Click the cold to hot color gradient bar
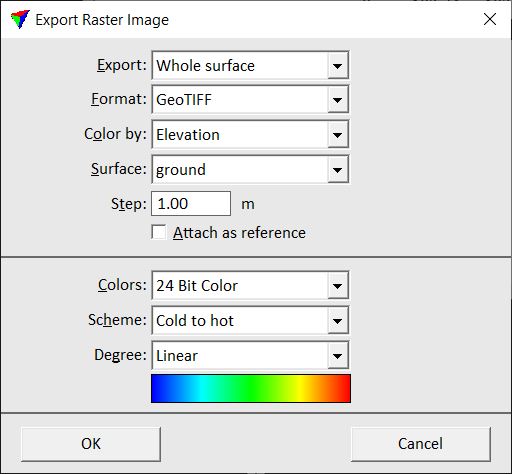Image resolution: width=512 pixels, height=474 pixels. pyautogui.click(x=251, y=389)
